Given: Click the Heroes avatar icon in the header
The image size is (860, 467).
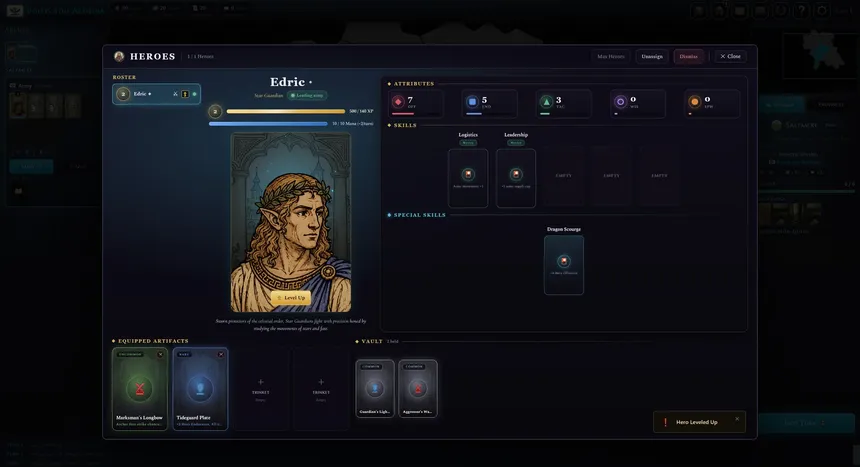Looking at the screenshot, I should pos(119,57).
